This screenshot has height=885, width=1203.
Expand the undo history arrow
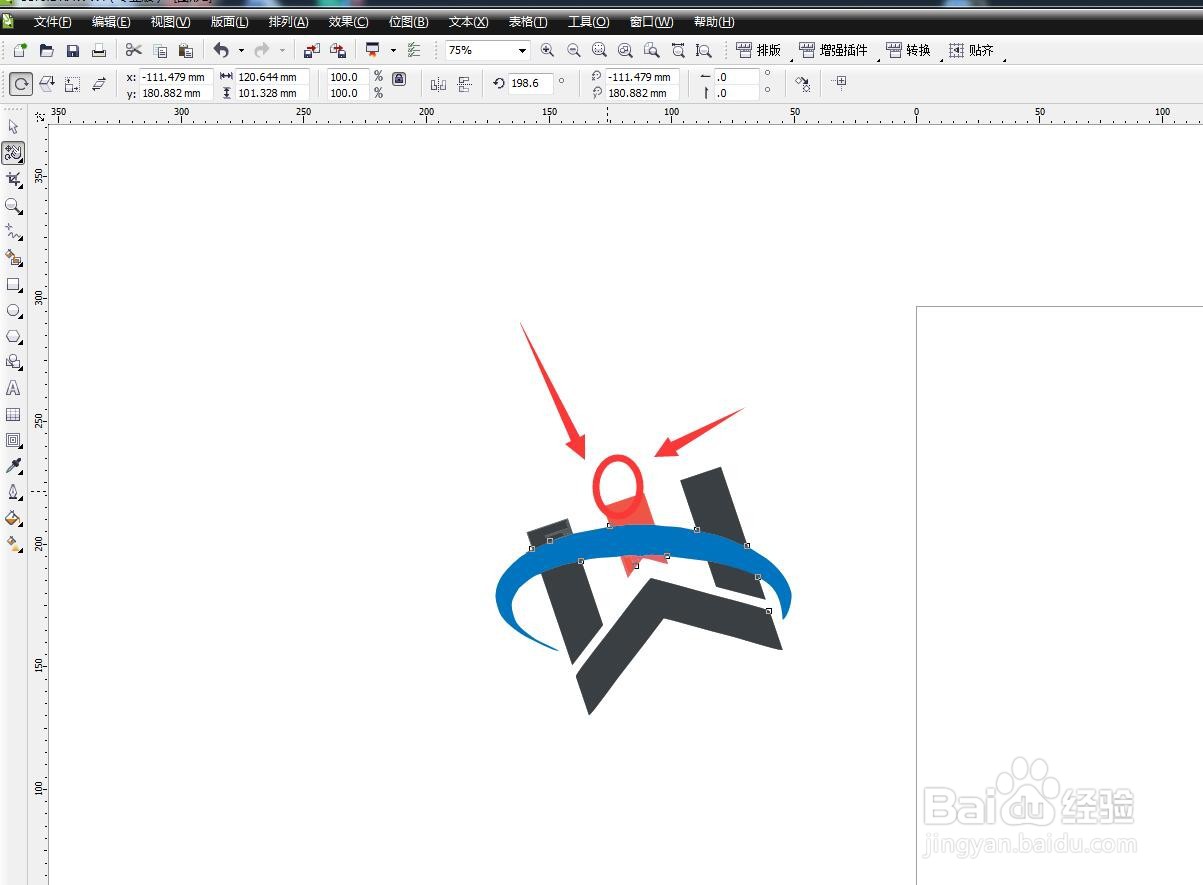tap(241, 50)
